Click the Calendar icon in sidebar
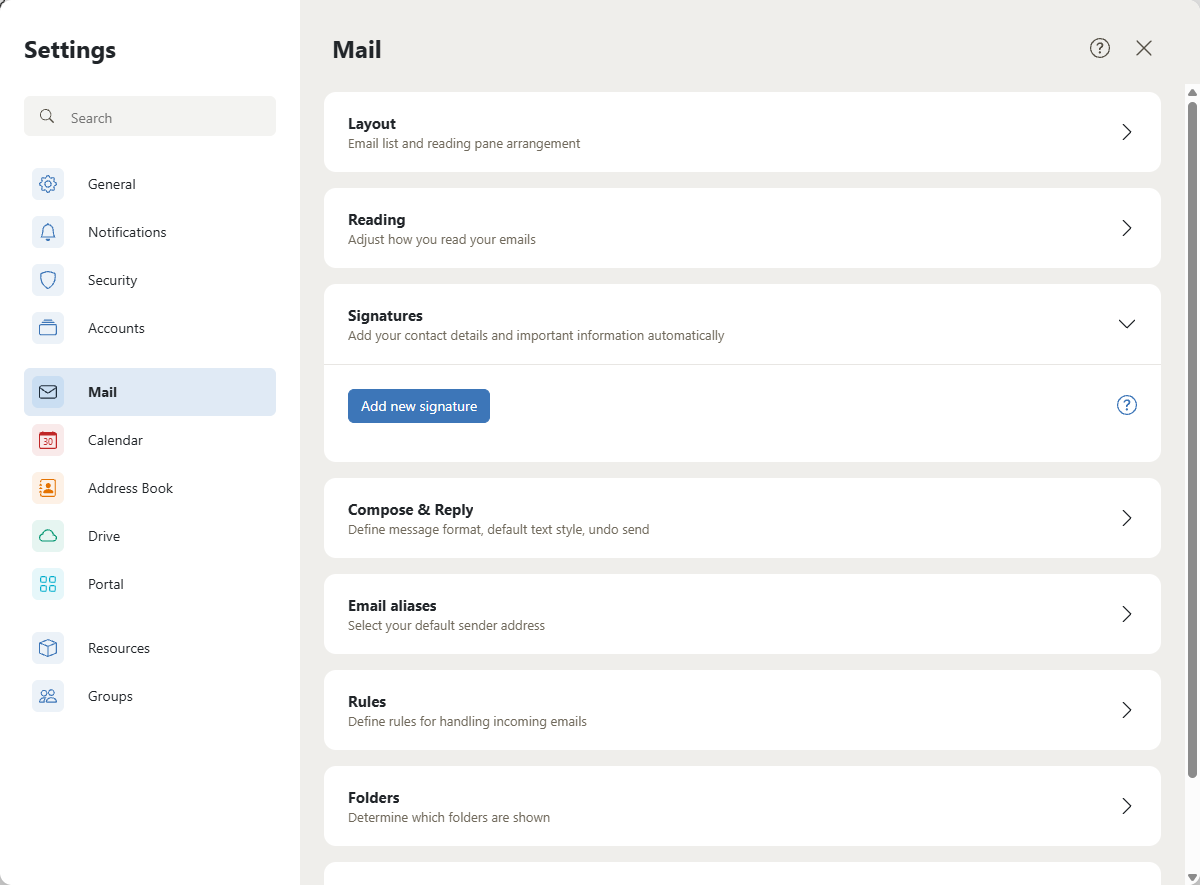The height and width of the screenshot is (885, 1200). pos(48,440)
